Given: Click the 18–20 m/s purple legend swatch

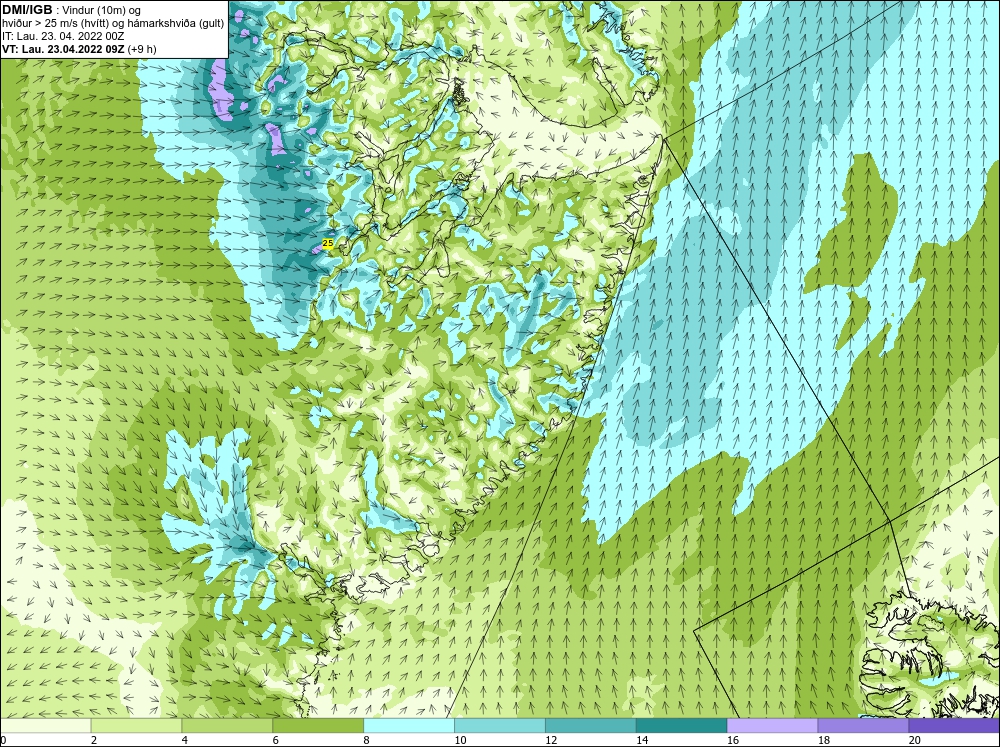Looking at the screenshot, I should 863,726.
